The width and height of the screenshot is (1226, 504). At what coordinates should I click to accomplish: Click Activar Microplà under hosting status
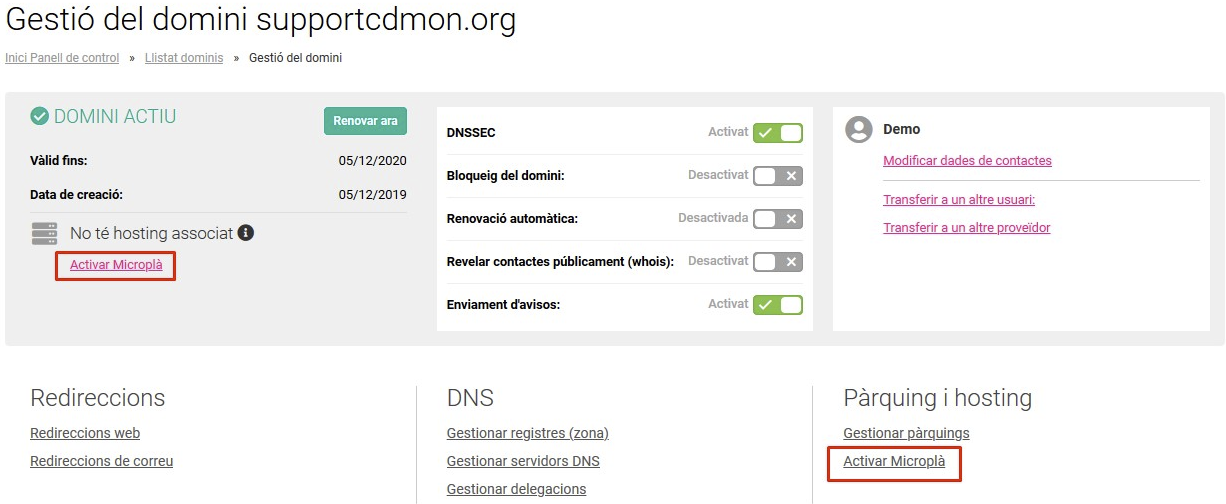tap(116, 265)
